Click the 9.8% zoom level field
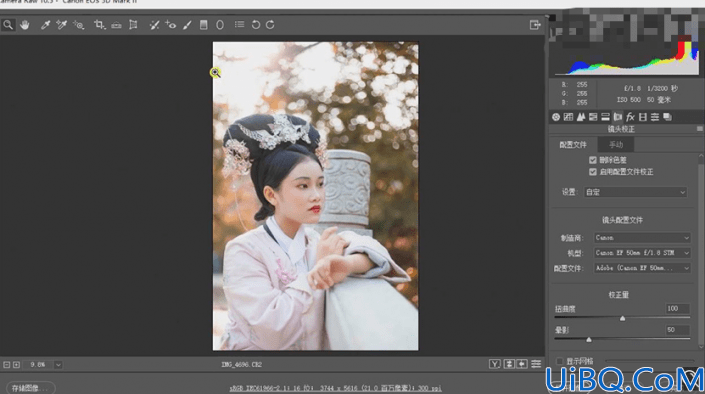The height and width of the screenshot is (394, 705). point(38,365)
